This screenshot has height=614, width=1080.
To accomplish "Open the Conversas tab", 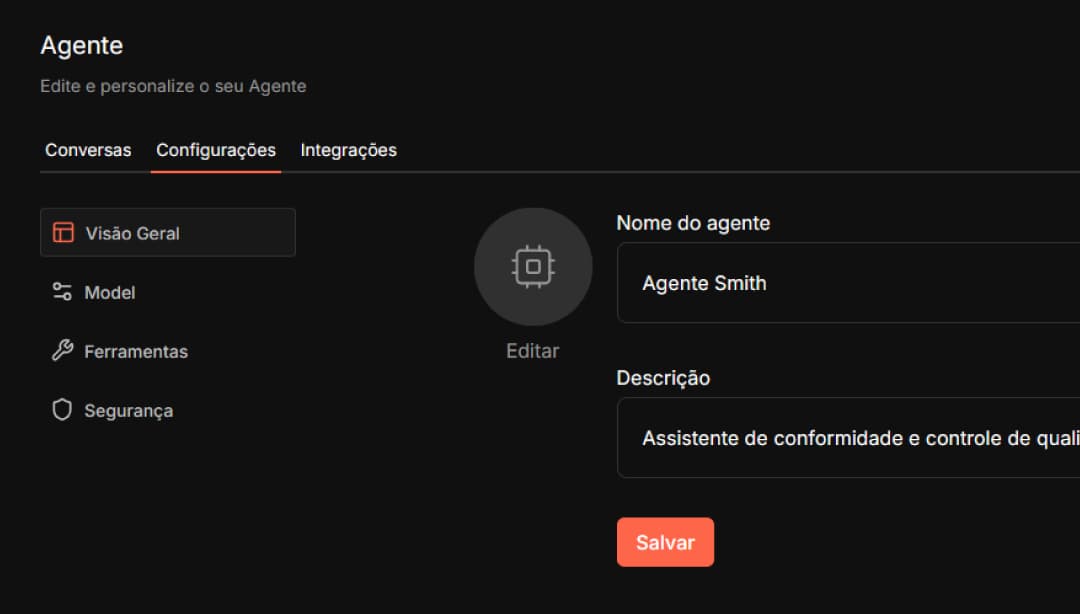I will pos(88,150).
